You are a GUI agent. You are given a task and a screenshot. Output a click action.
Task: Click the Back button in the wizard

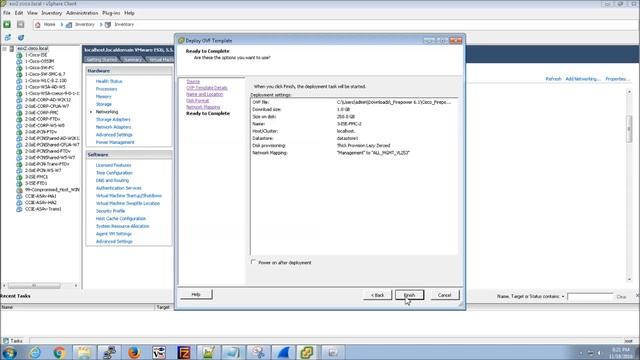tap(378, 295)
